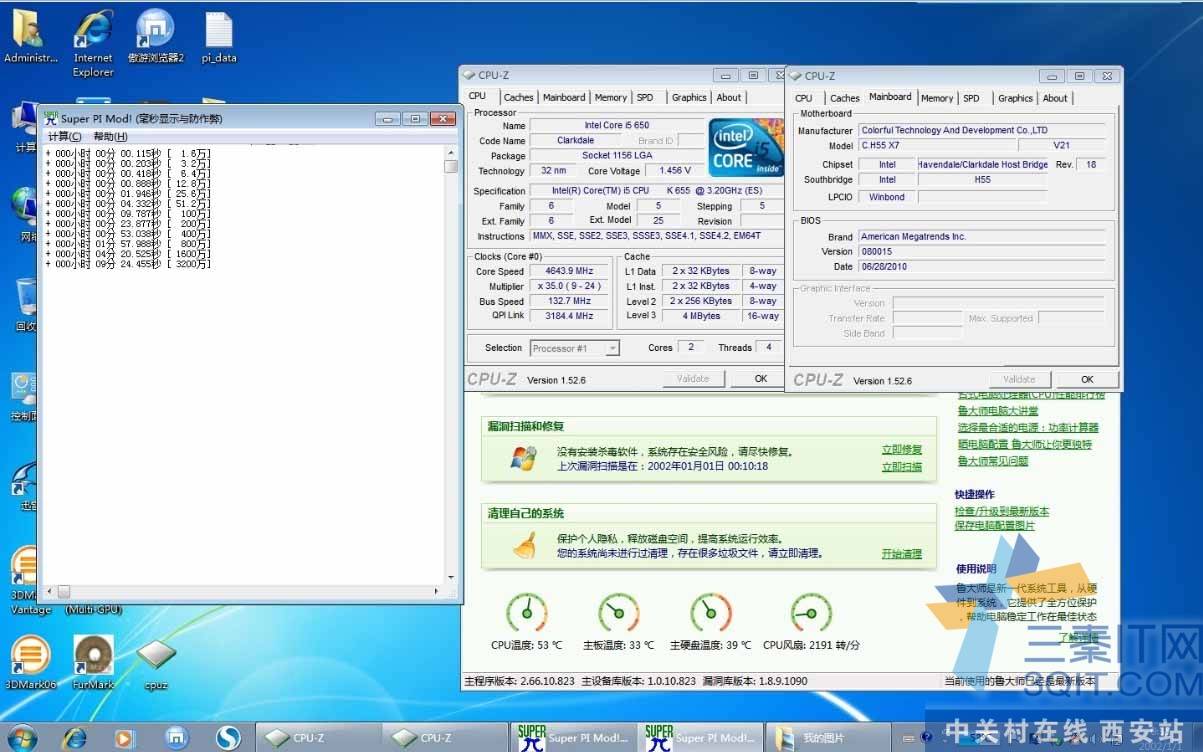Screen dimensions: 1203x752
Task: Switch to Memory tab in left CPU-Z
Action: pyautogui.click(x=611, y=98)
